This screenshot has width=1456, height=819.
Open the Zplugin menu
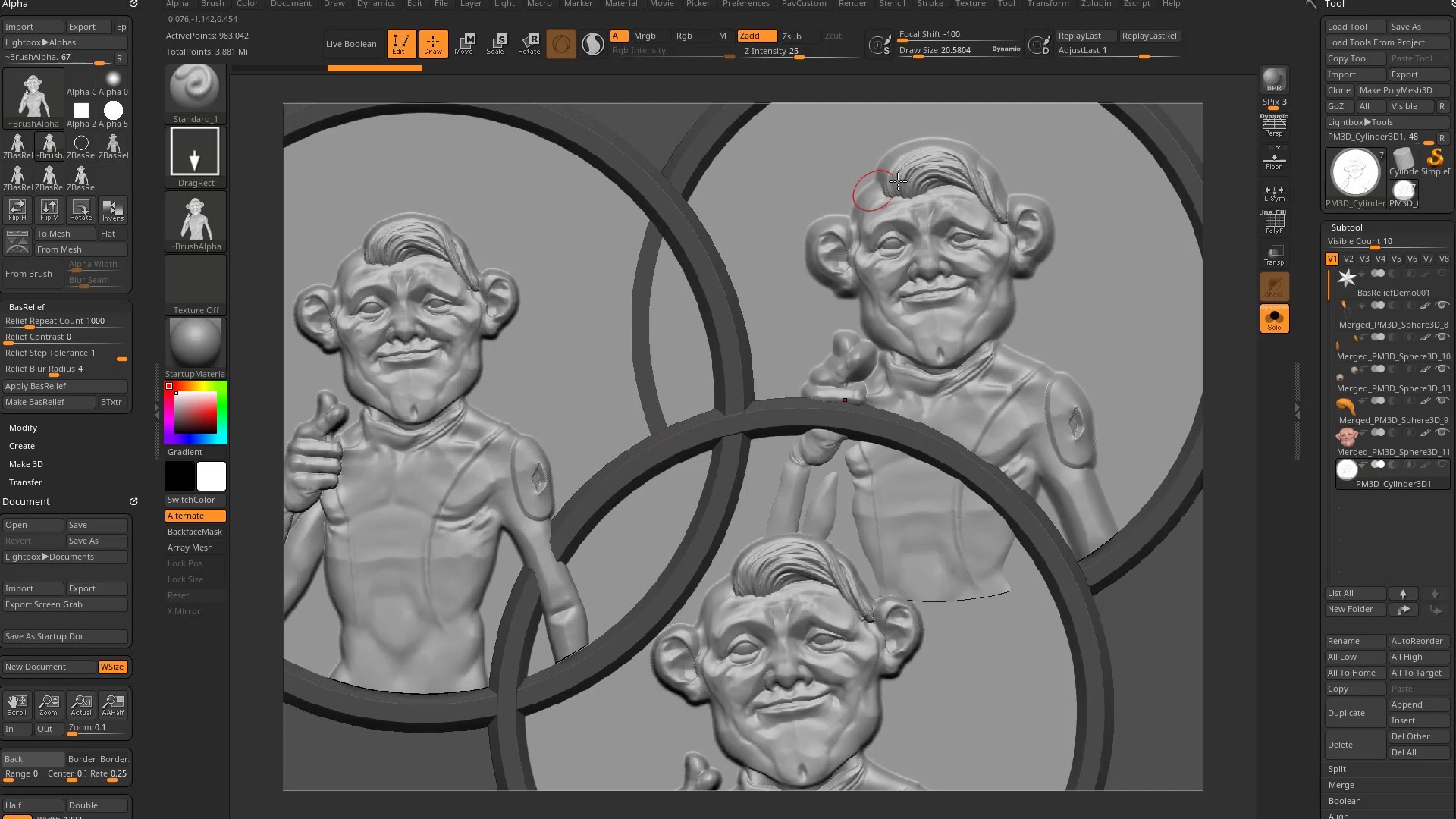(1096, 4)
